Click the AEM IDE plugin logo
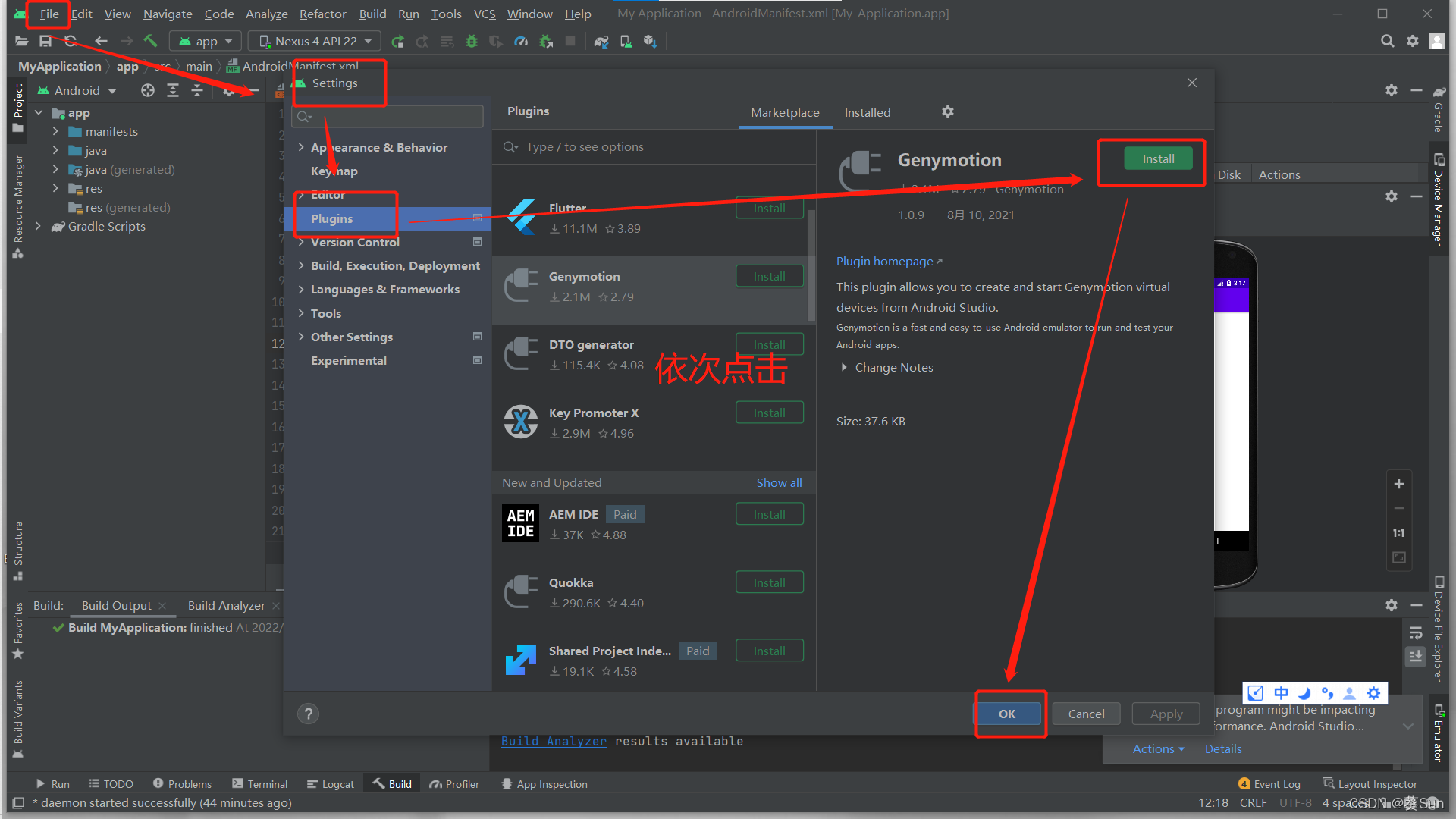The width and height of the screenshot is (1456, 819). (x=521, y=523)
